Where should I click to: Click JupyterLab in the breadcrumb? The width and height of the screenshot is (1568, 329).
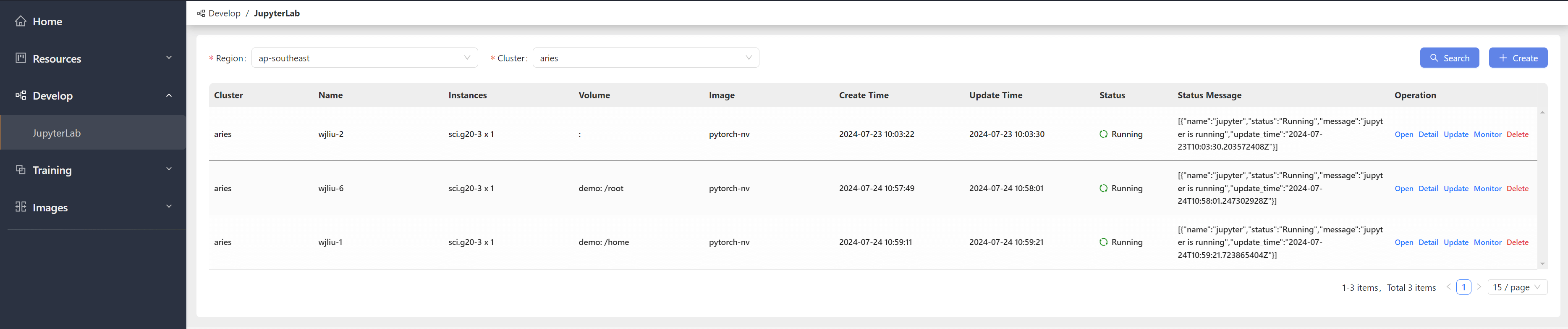click(x=277, y=13)
